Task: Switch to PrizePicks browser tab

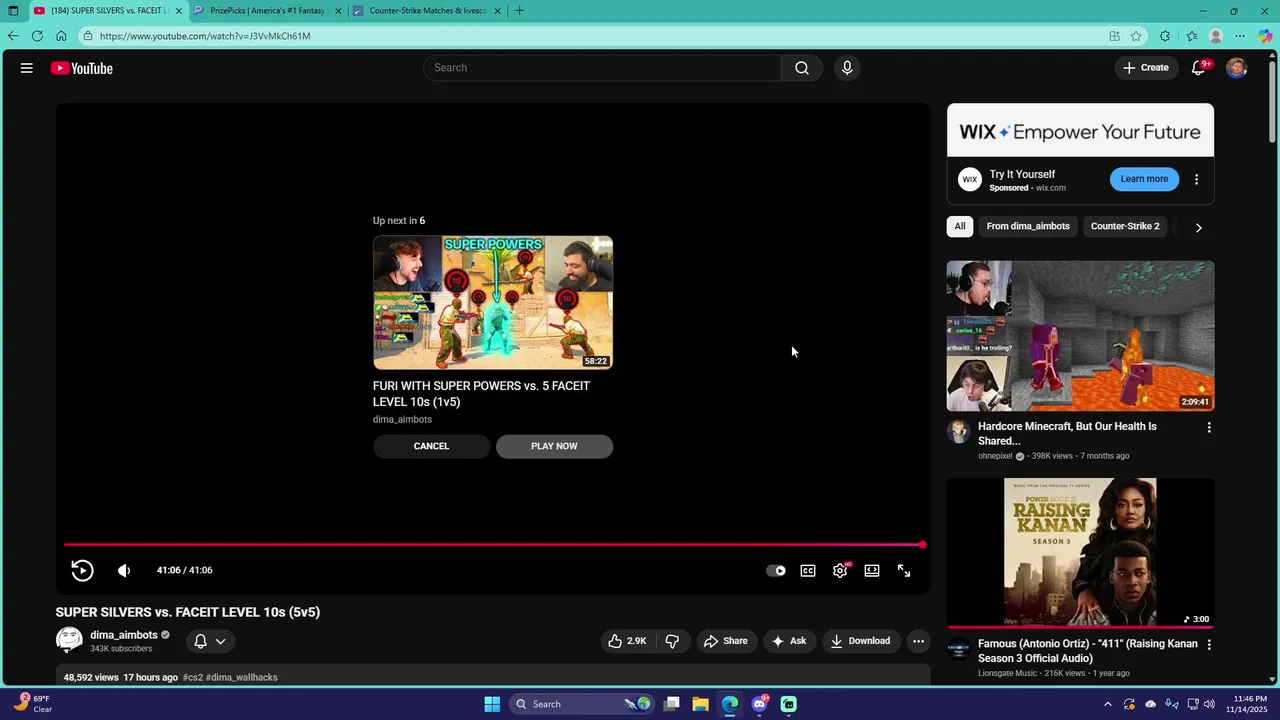Action: point(268,11)
